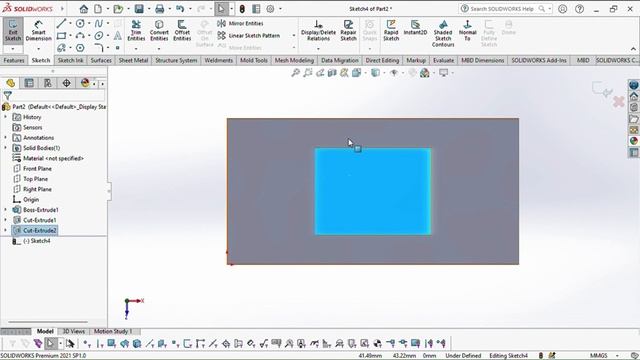Expand the Annotations node
The width and height of the screenshot is (640, 360).
pyautogui.click(x=5, y=138)
